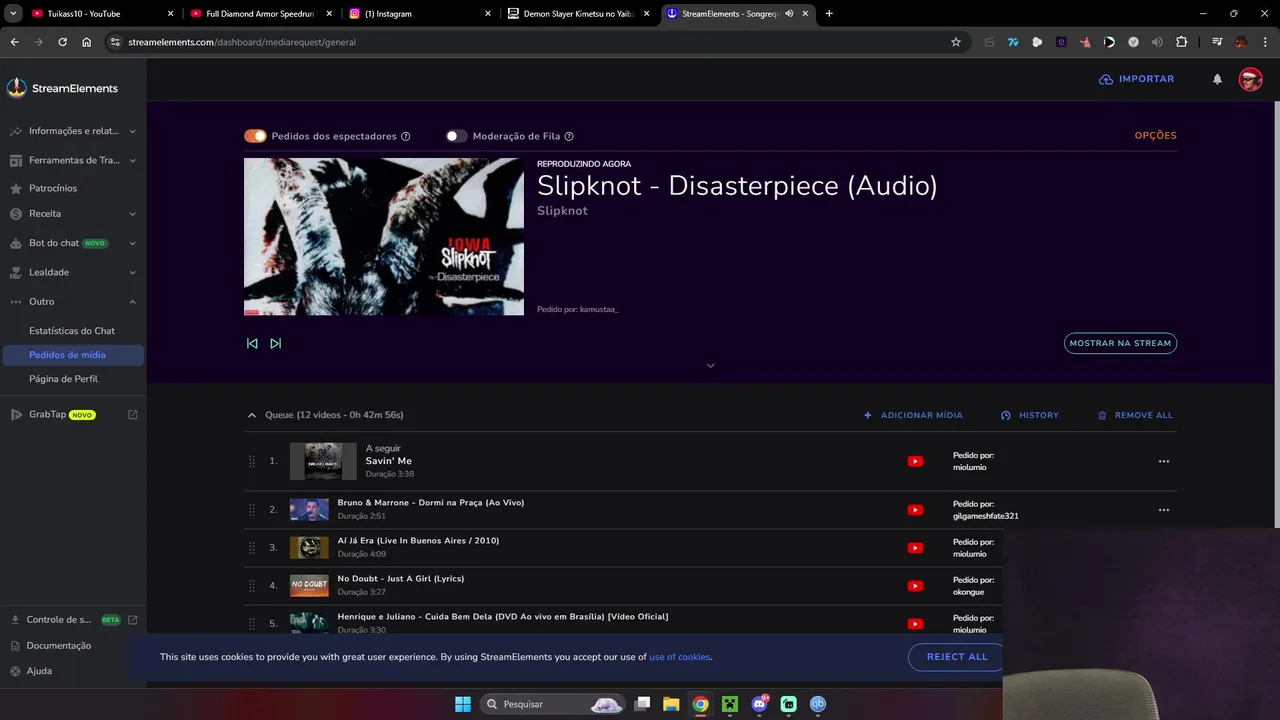This screenshot has height=720, width=1280.
Task: Collapse the Queue list chevron
Action: coord(252,415)
